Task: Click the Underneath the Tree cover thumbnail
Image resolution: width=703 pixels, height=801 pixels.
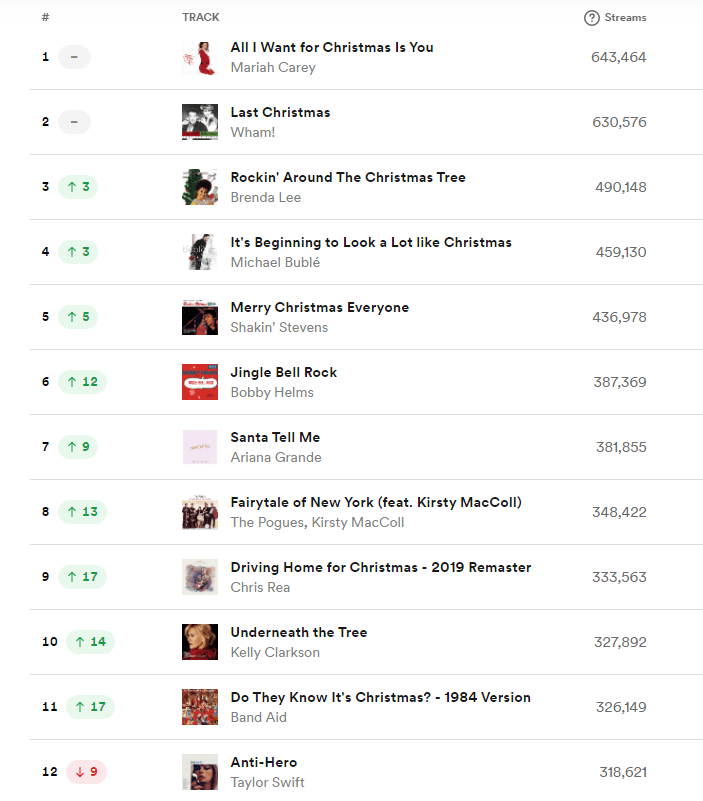Action: coord(199,642)
